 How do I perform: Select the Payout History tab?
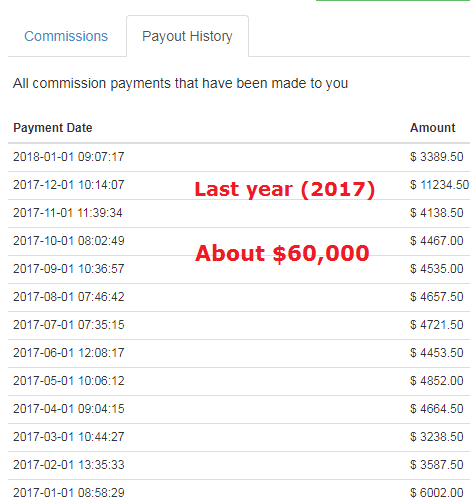187,36
